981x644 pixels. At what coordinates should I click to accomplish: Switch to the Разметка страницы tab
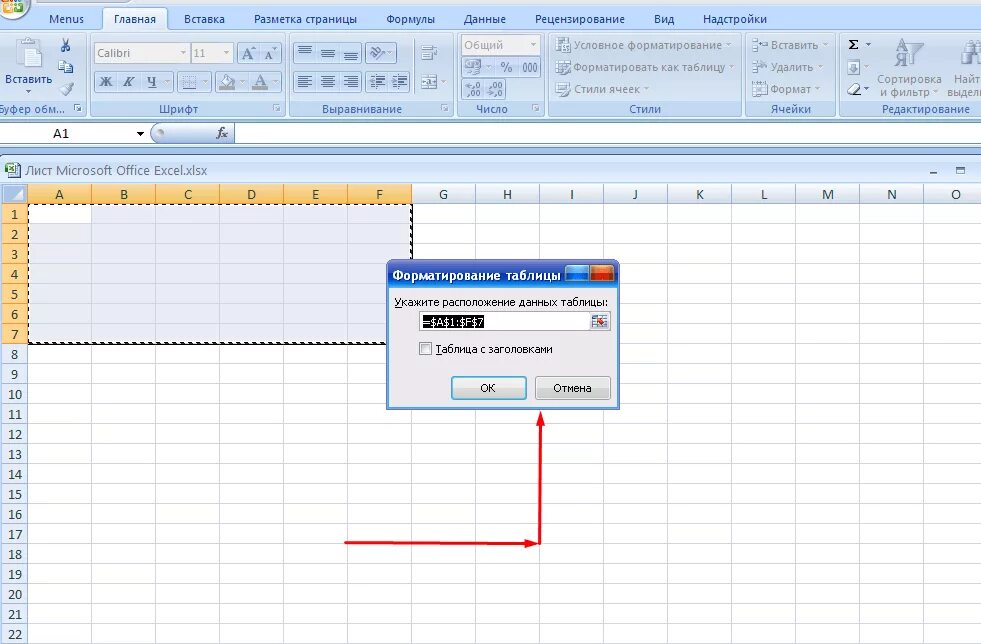pos(305,19)
